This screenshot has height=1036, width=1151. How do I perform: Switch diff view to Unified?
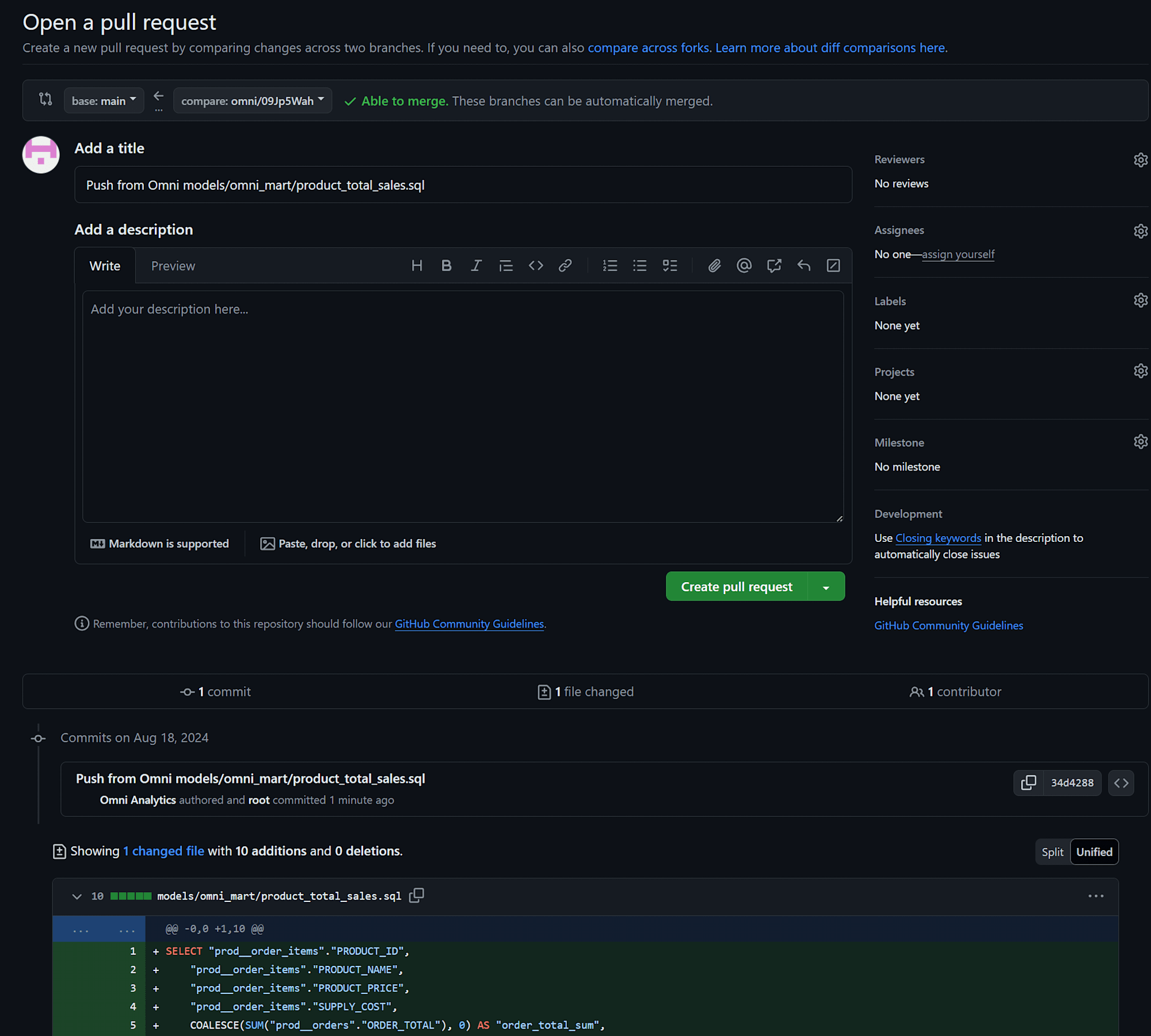pyautogui.click(x=1094, y=852)
